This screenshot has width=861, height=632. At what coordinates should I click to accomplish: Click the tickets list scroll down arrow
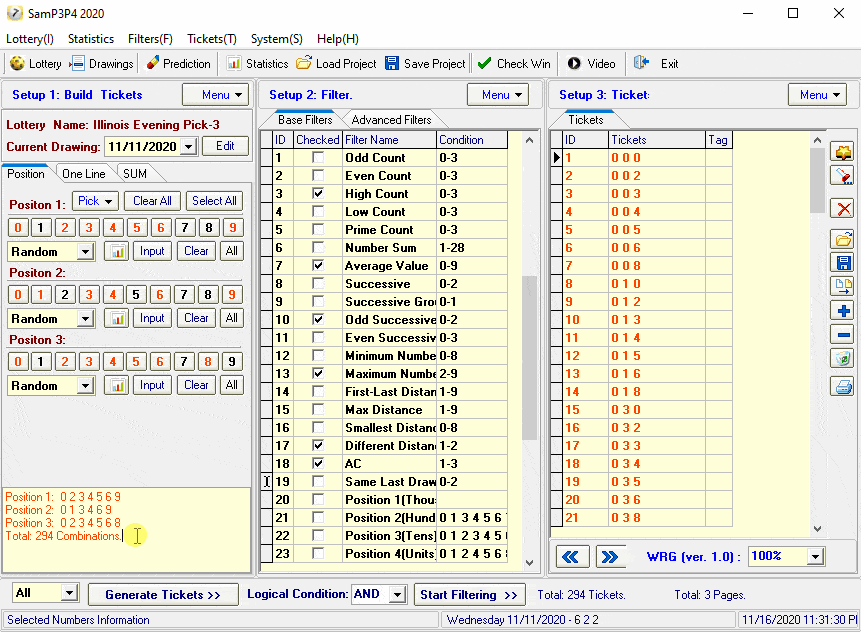[x=818, y=529]
